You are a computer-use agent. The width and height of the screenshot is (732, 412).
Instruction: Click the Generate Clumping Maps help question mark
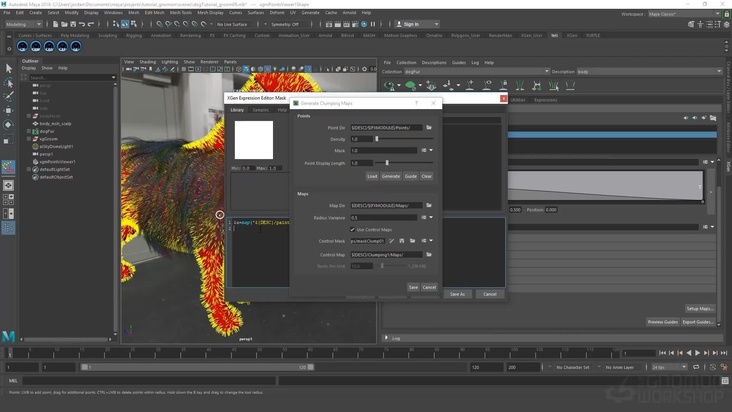[x=417, y=103]
